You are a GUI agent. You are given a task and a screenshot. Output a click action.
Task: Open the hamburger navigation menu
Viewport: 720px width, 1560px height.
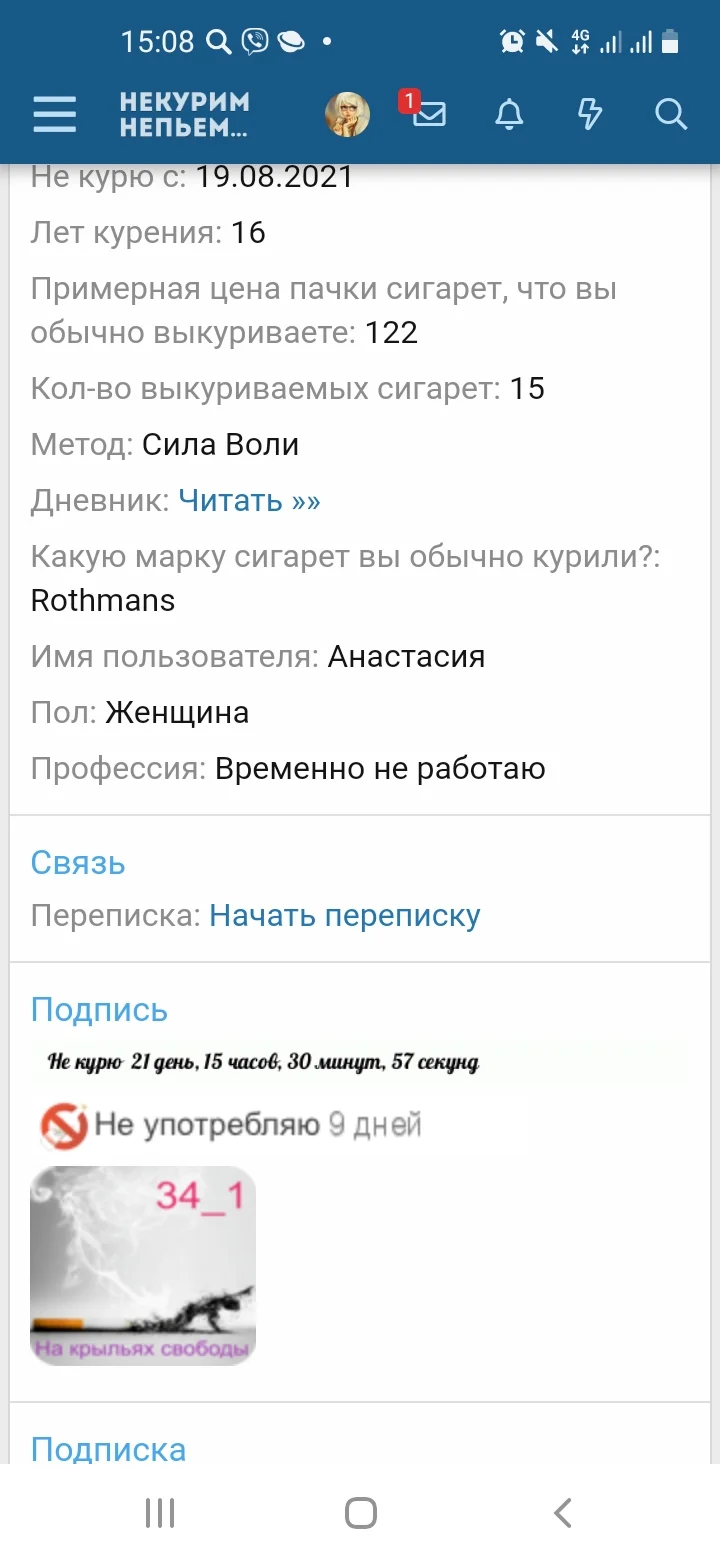54,114
